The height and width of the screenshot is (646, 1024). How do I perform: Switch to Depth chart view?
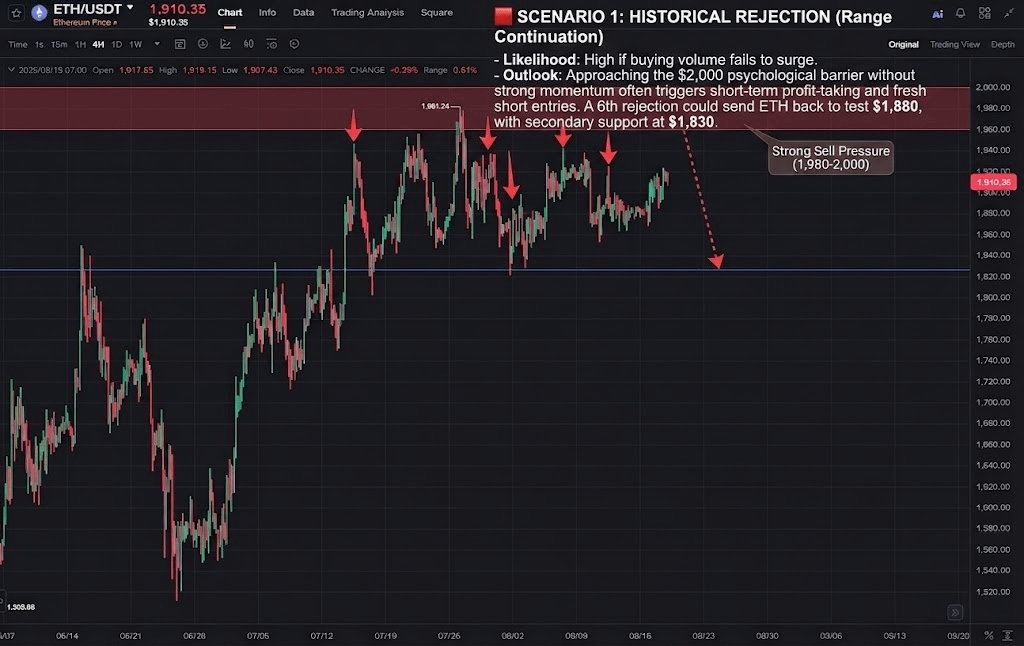(1002, 44)
